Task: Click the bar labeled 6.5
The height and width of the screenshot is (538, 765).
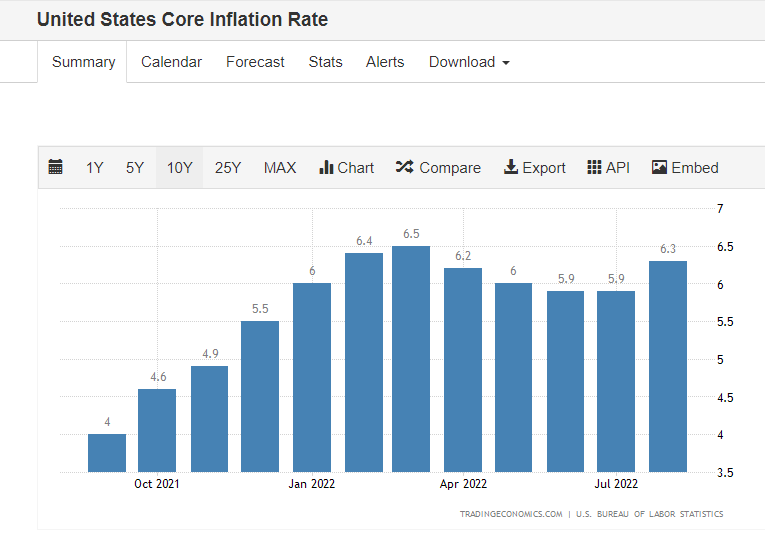Action: click(411, 359)
